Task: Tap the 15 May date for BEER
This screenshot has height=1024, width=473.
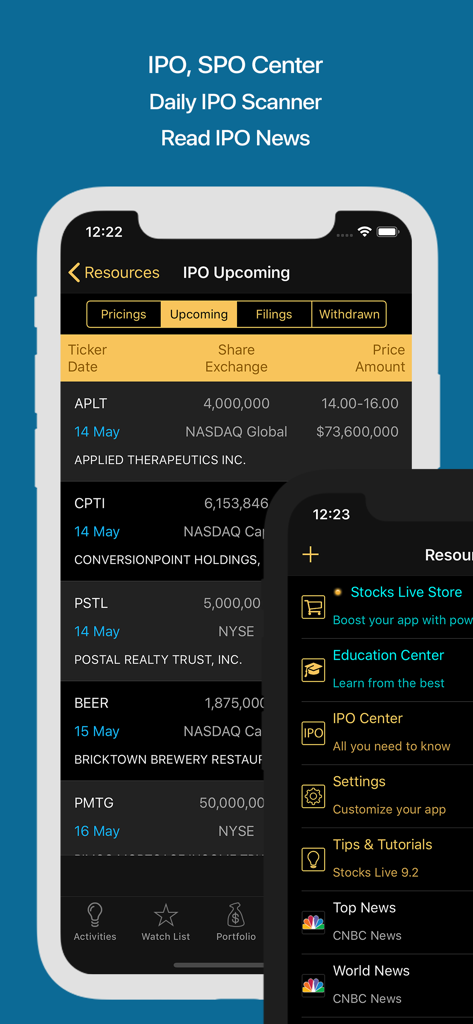Action: tap(97, 731)
